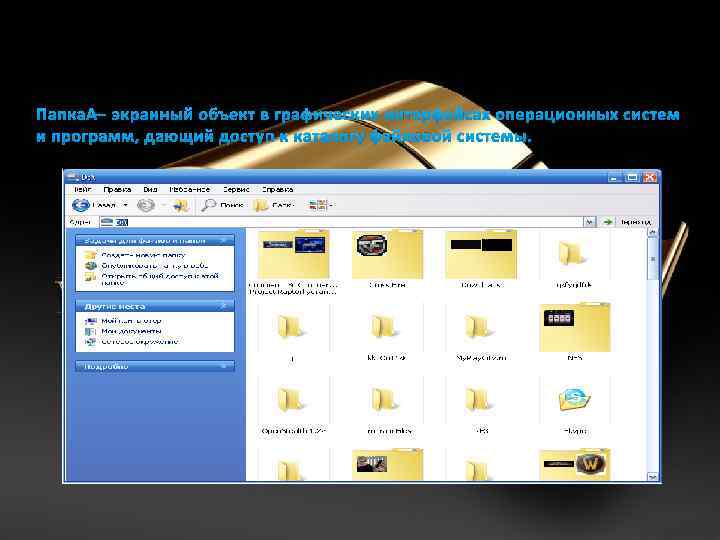Screen dimensions: 720x540
Task: Select the folder named with single letter
Action: tap(290, 327)
